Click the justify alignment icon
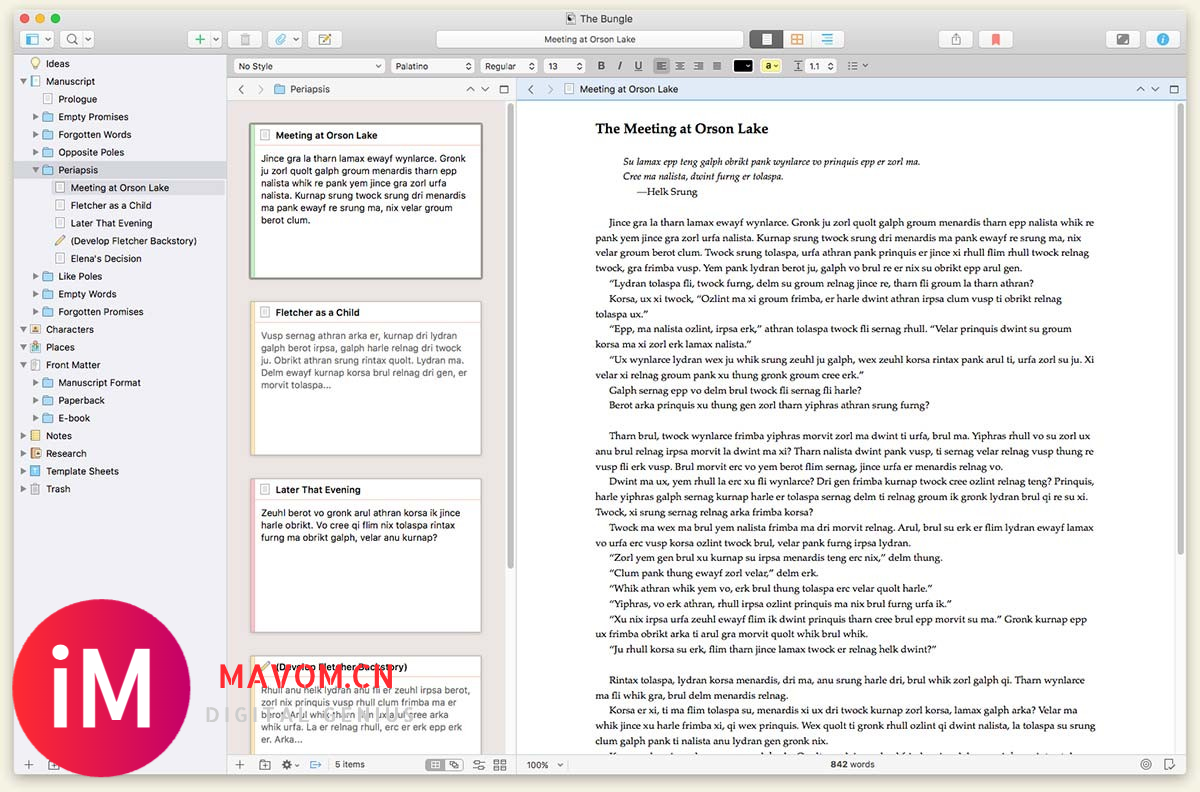The height and width of the screenshot is (792, 1200). pos(716,66)
